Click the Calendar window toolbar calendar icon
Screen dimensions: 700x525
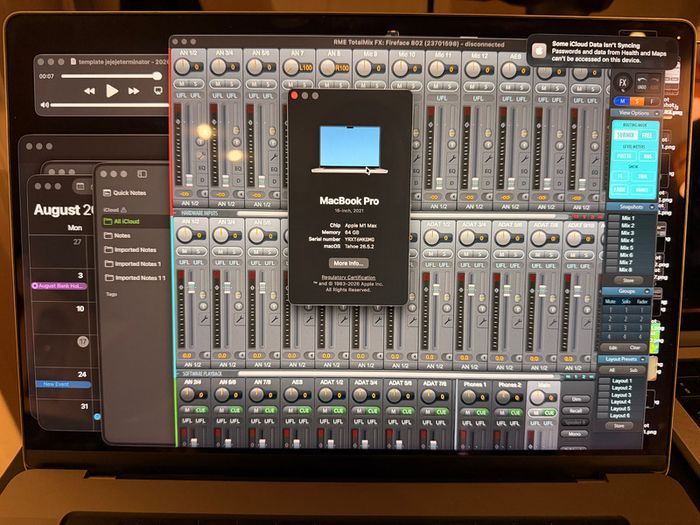click(x=80, y=187)
